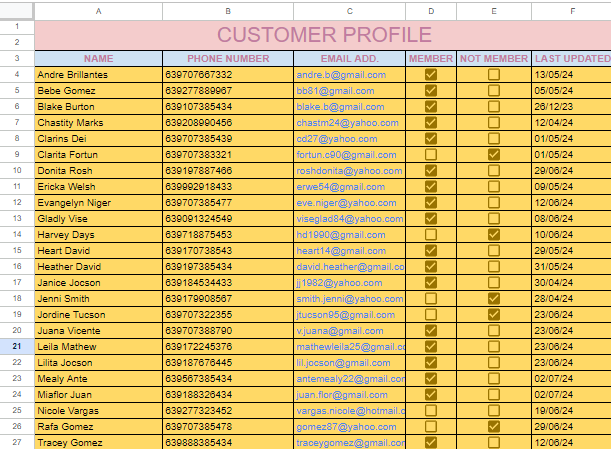Open email link fortun.c90@gmail.com
Viewport: 611px width, 449px height.
346,155
